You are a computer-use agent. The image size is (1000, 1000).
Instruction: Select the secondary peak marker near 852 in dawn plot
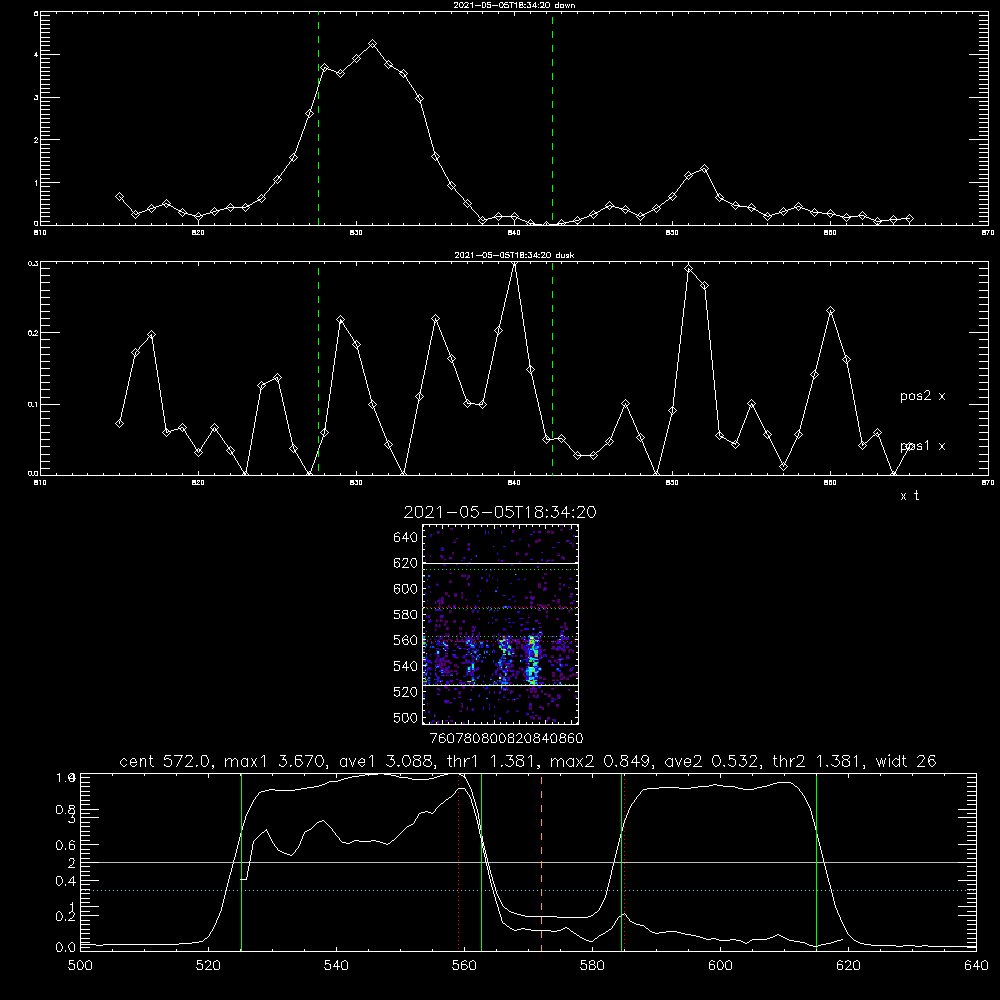click(x=704, y=169)
